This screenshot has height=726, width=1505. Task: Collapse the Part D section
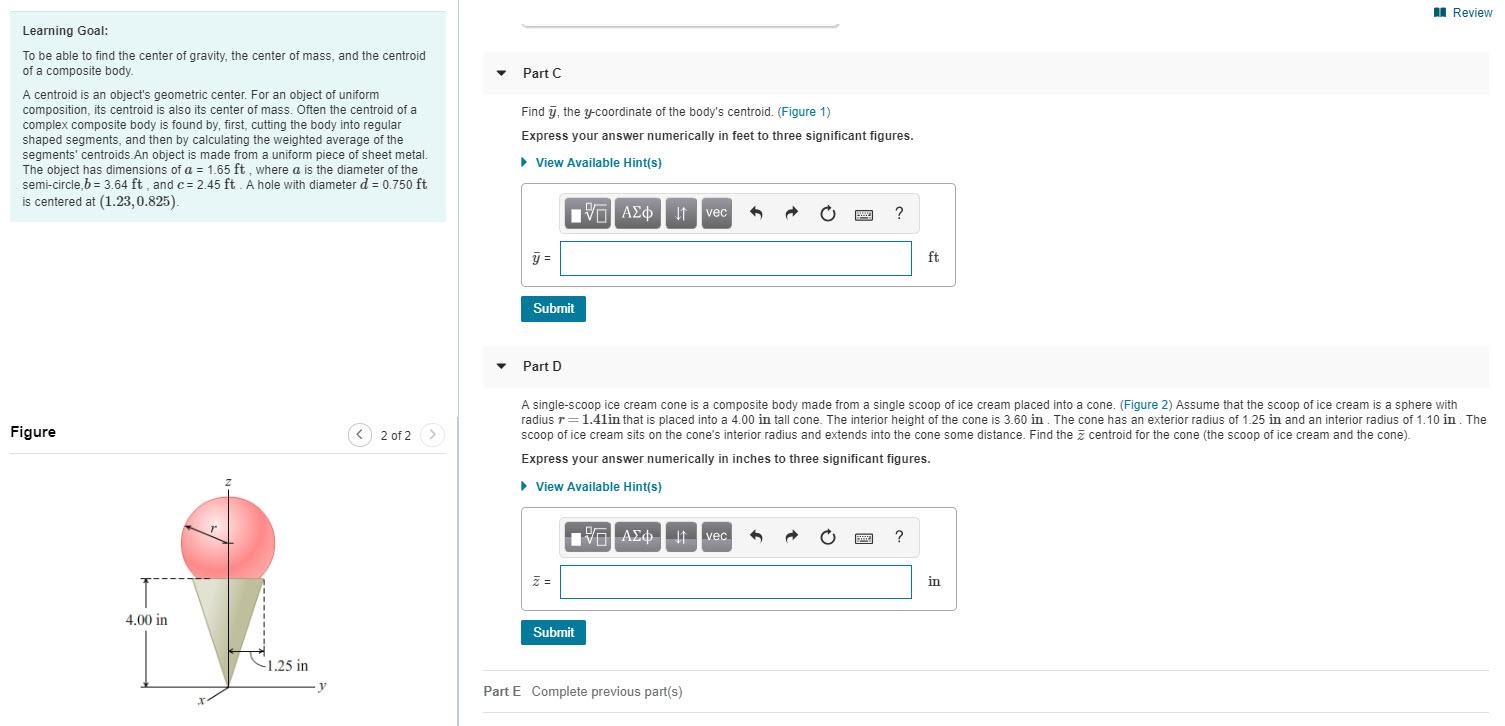[500, 366]
